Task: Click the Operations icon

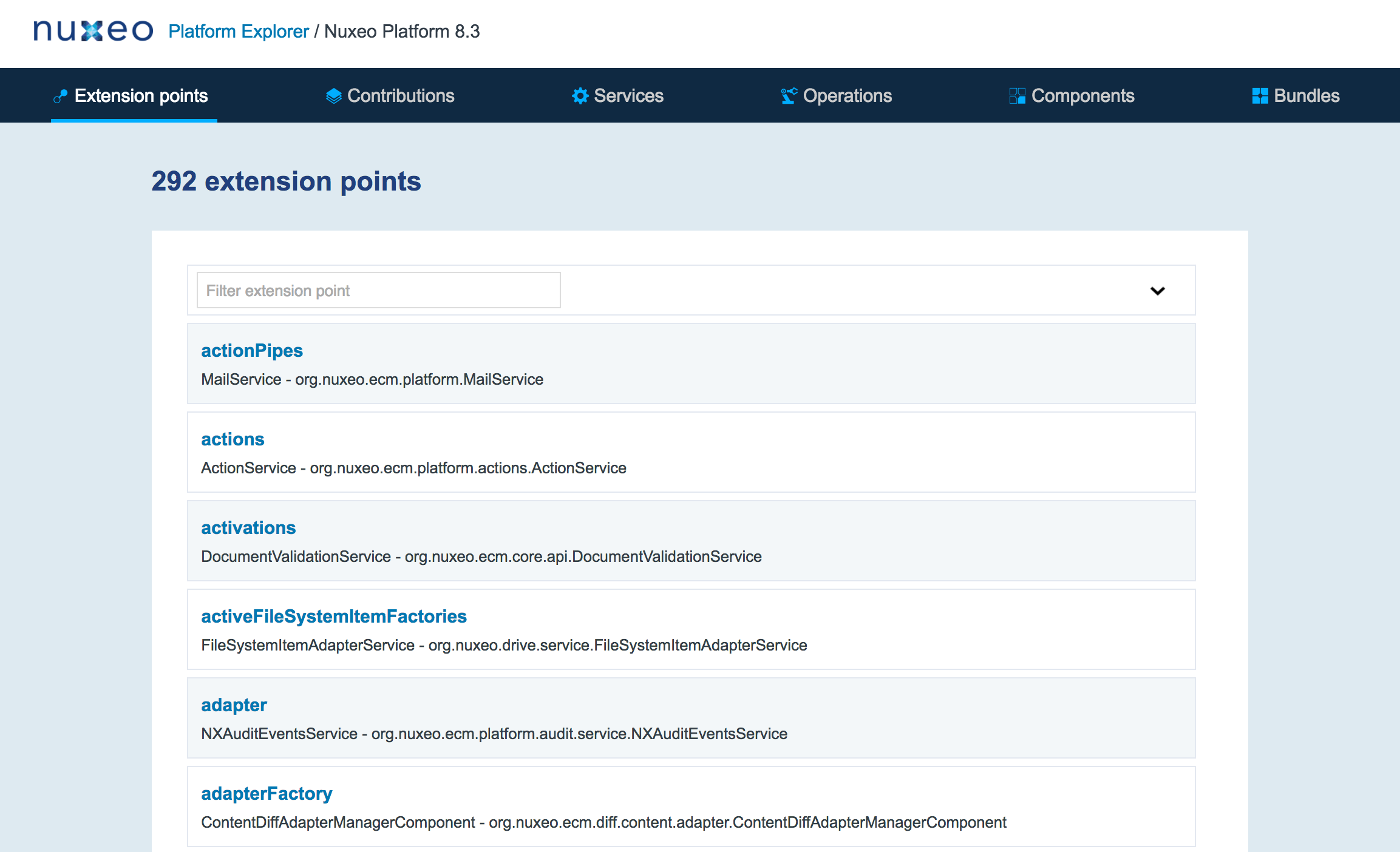Action: [x=789, y=96]
